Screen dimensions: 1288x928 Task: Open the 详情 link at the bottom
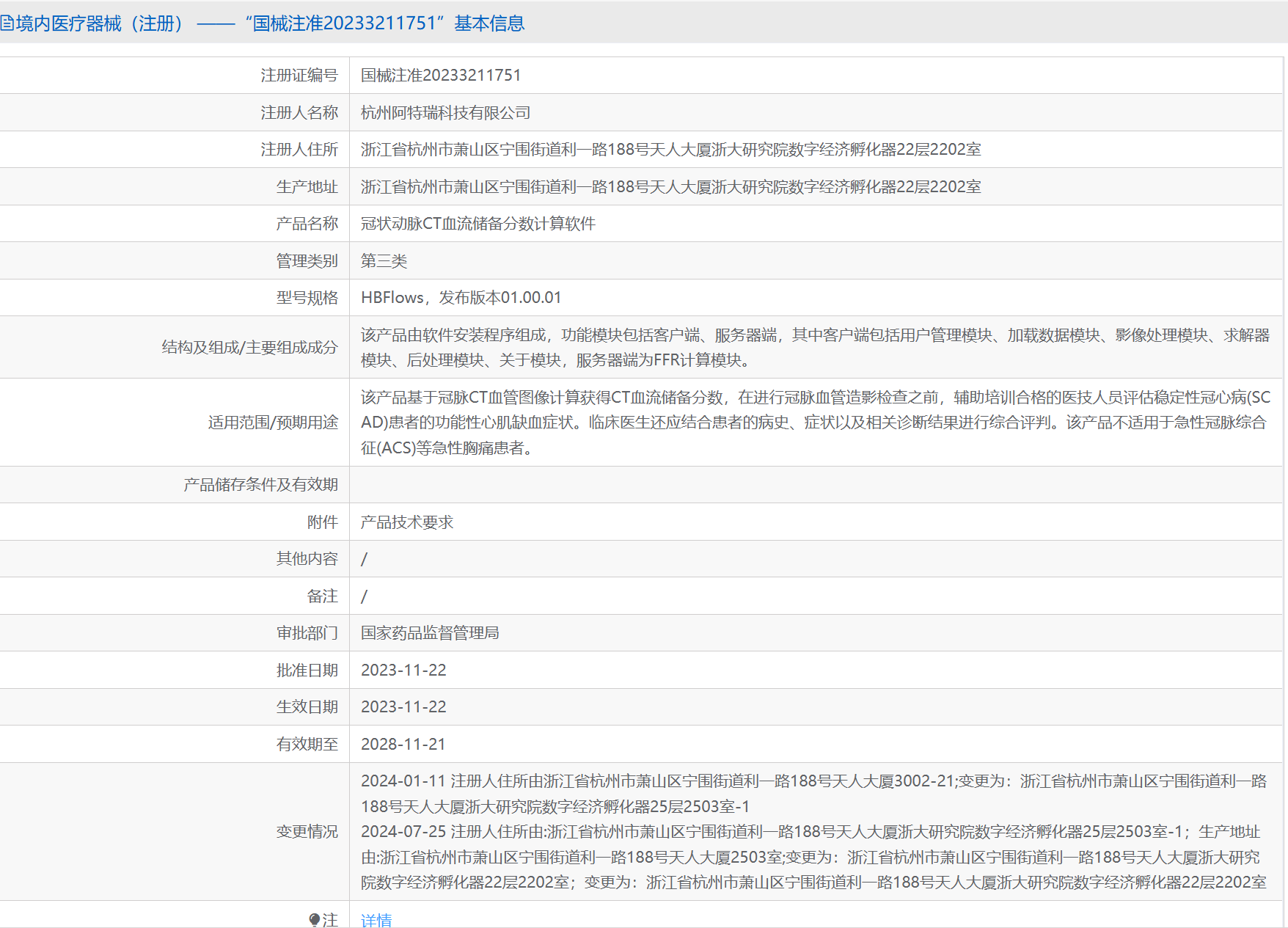pos(376,920)
